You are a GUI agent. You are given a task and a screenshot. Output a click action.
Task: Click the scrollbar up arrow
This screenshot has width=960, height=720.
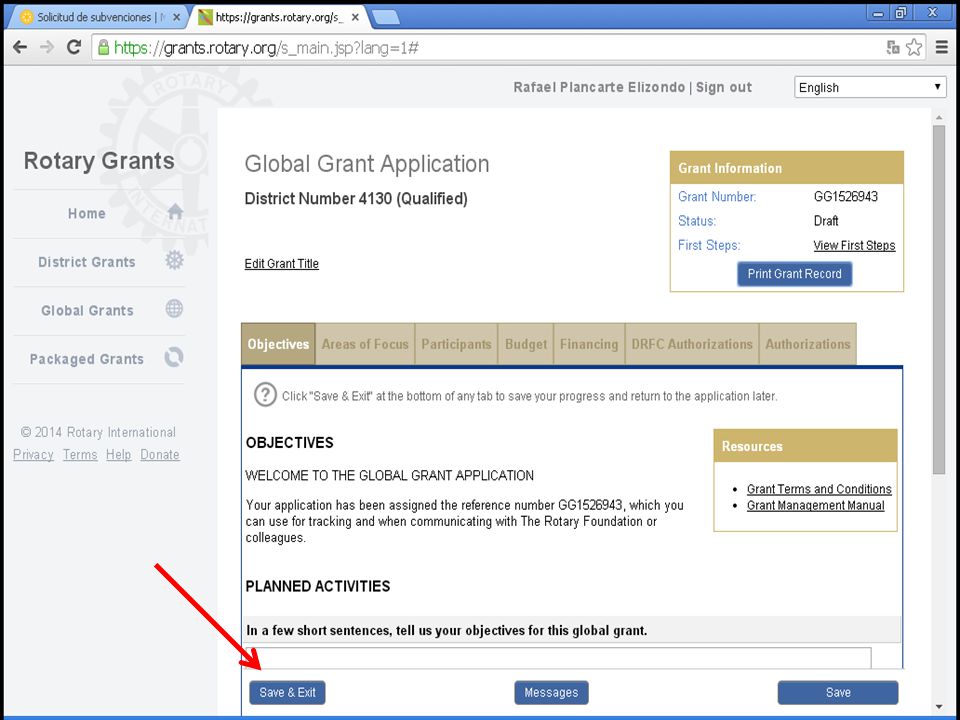pos(939,117)
